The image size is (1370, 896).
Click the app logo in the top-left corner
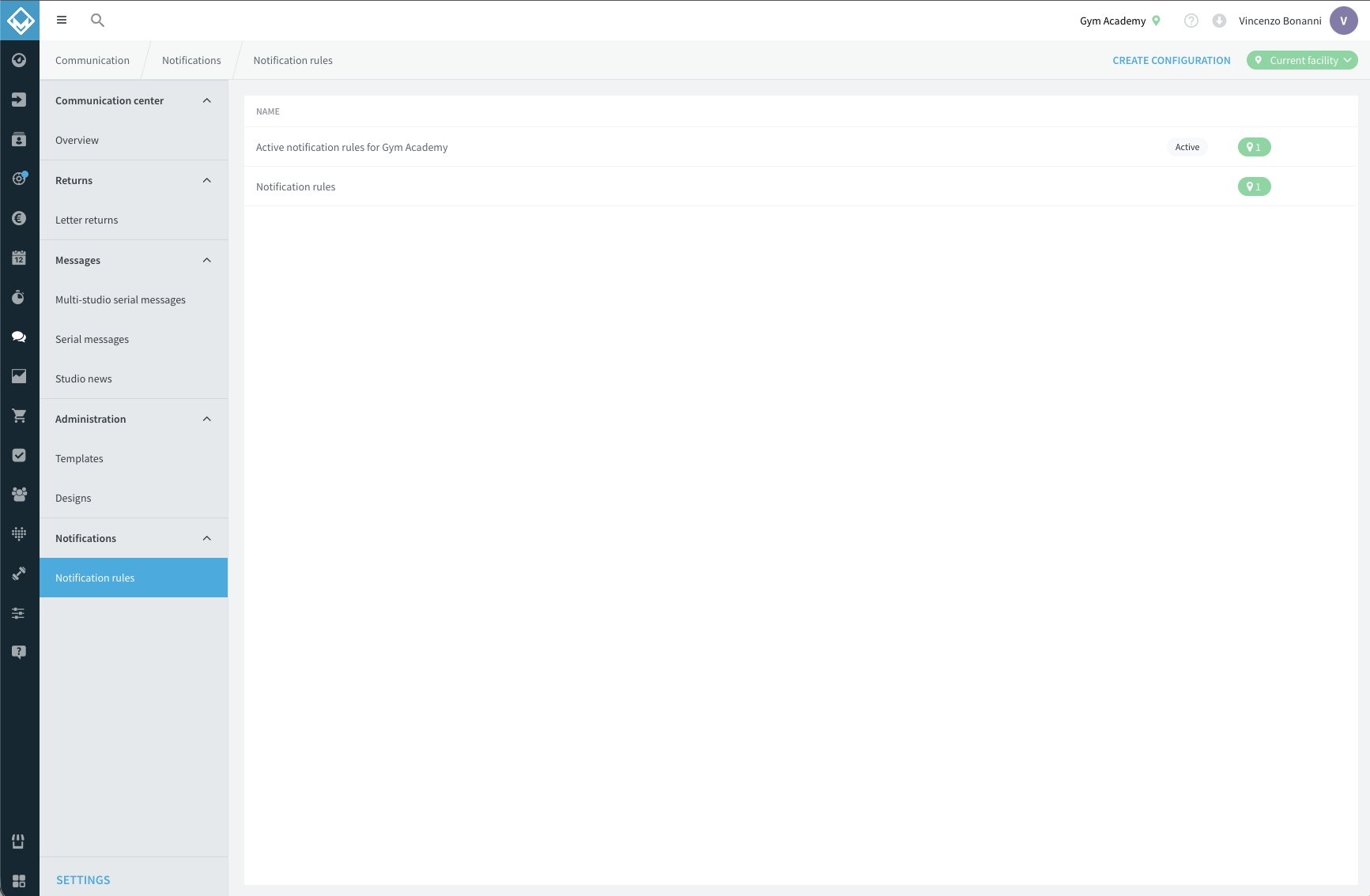click(20, 21)
